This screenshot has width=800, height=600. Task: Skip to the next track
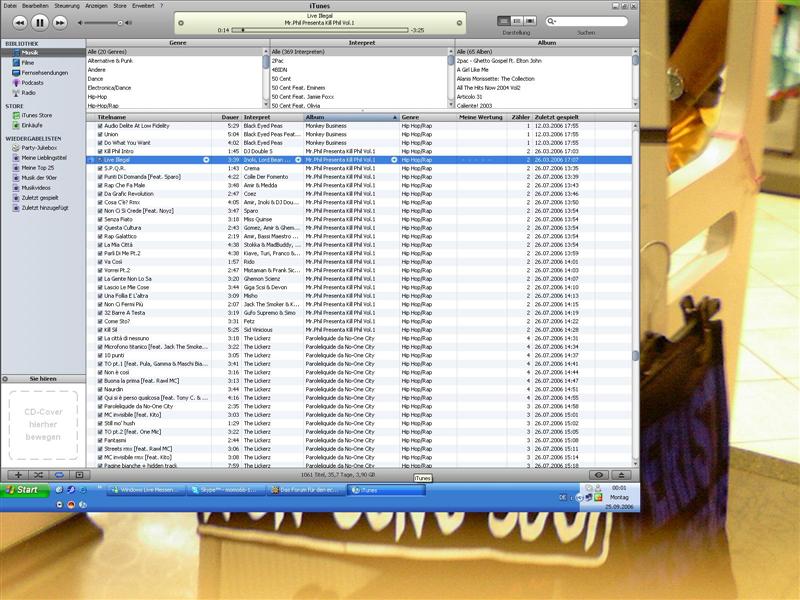point(60,21)
